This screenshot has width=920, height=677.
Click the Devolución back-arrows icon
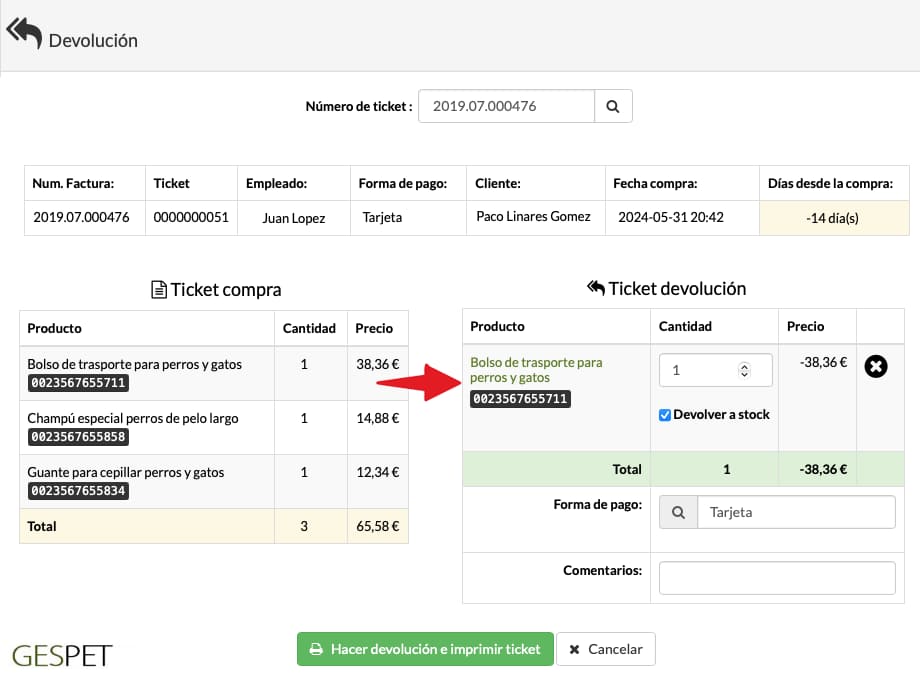(24, 33)
